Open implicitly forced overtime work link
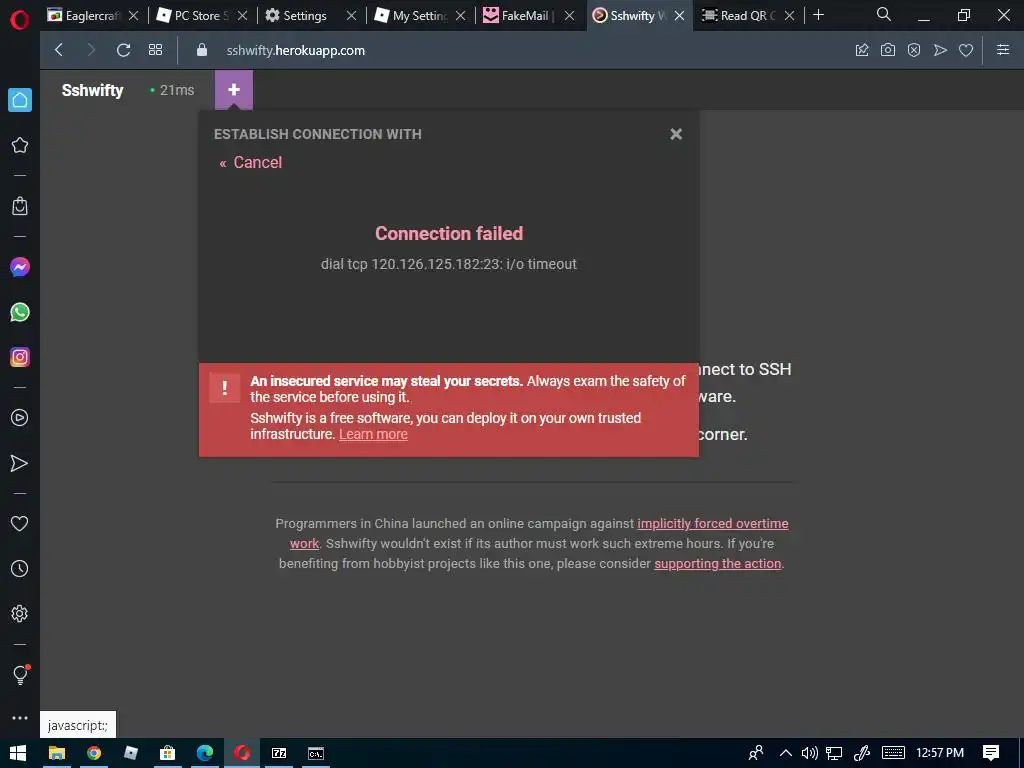 (x=712, y=524)
